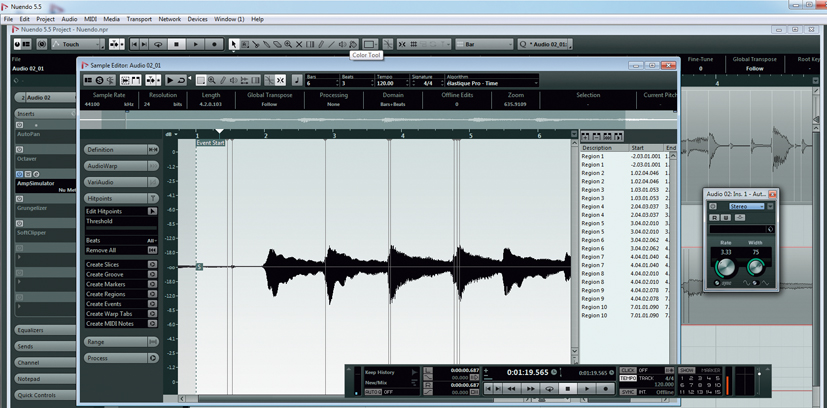Open the Devices menu
This screenshot has height=408, width=827.
197,19
